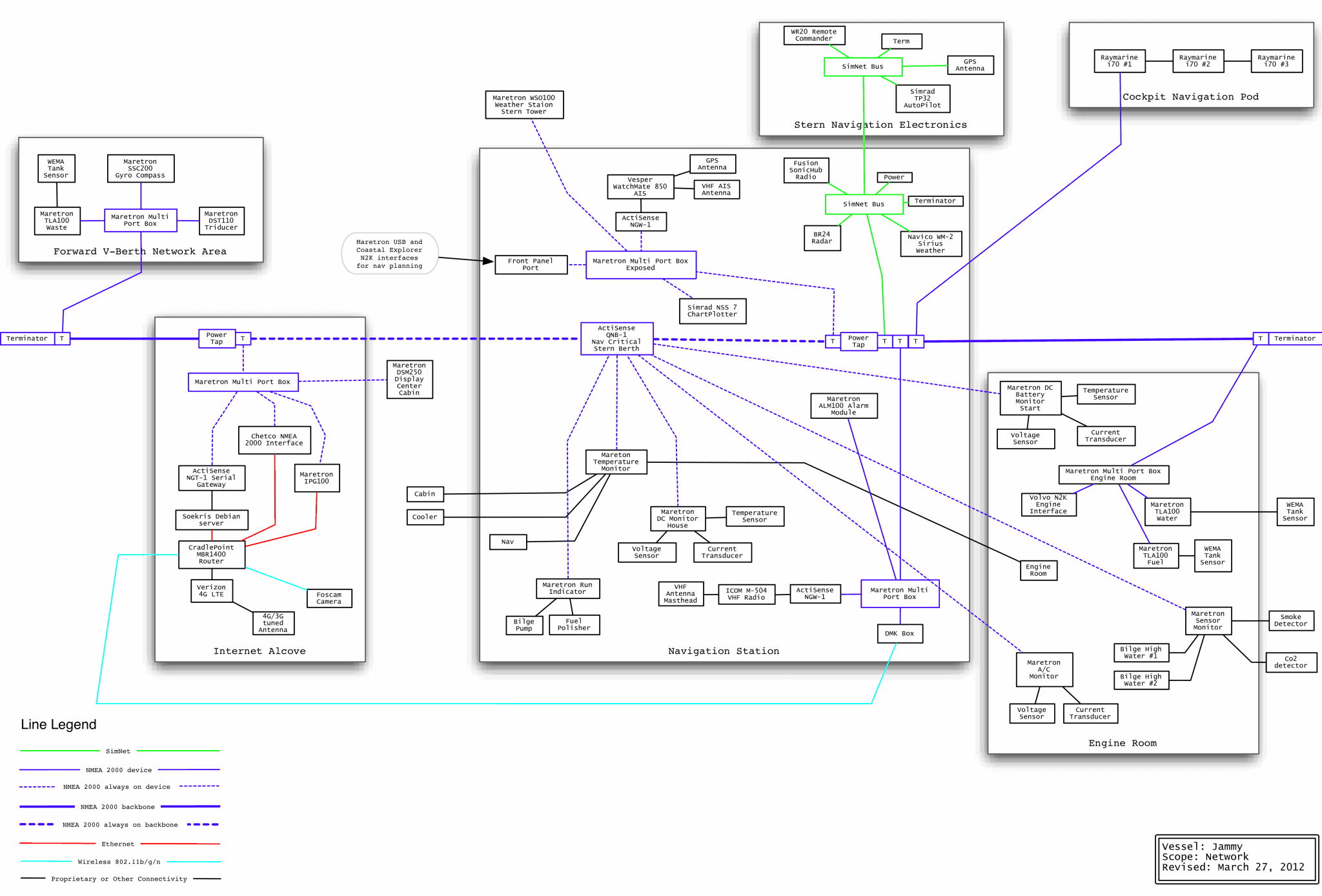1322x896 pixels.
Task: Select the SimNet green legend line entry
Action: (x=120, y=751)
